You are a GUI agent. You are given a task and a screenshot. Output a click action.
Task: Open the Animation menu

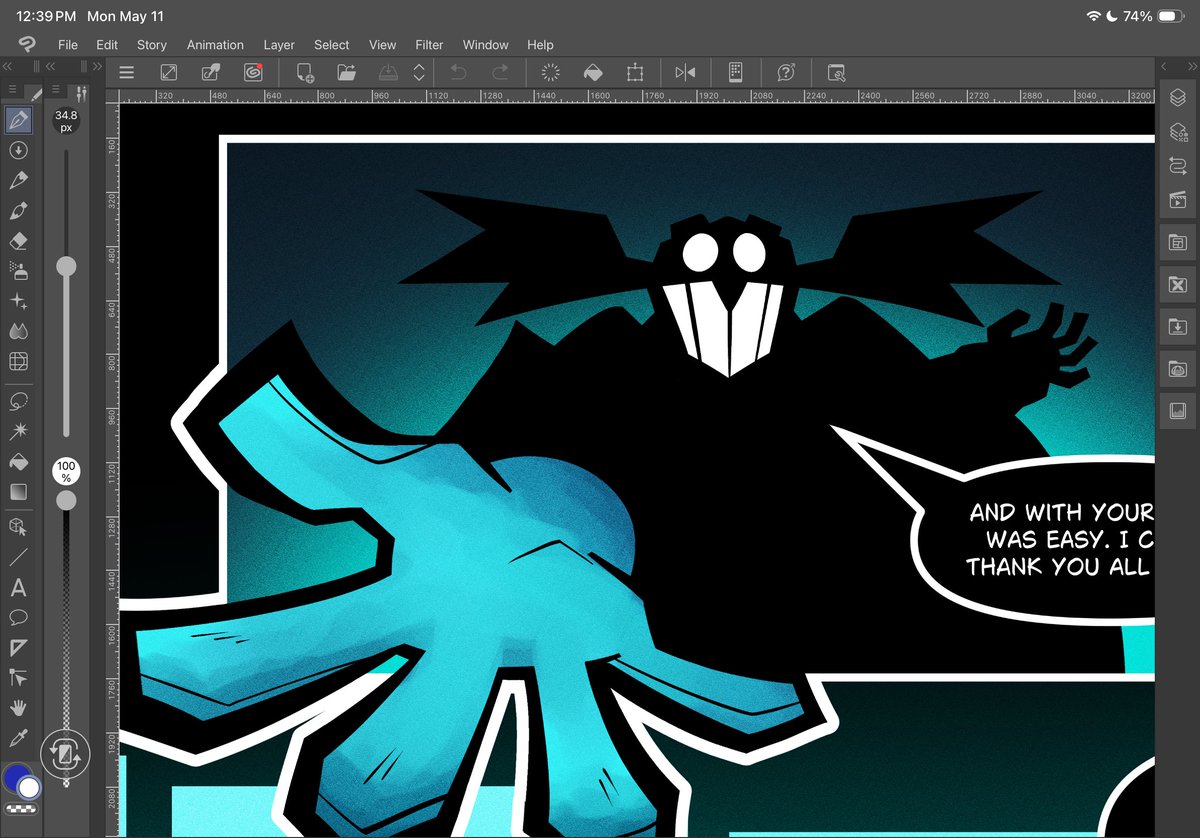[x=215, y=45]
